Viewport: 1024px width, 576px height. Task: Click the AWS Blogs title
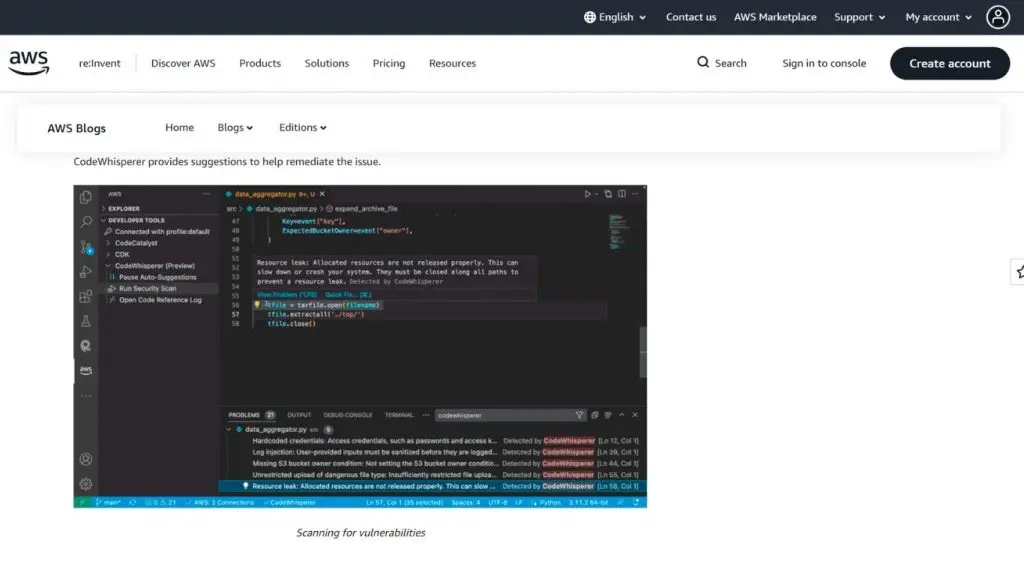[76, 128]
